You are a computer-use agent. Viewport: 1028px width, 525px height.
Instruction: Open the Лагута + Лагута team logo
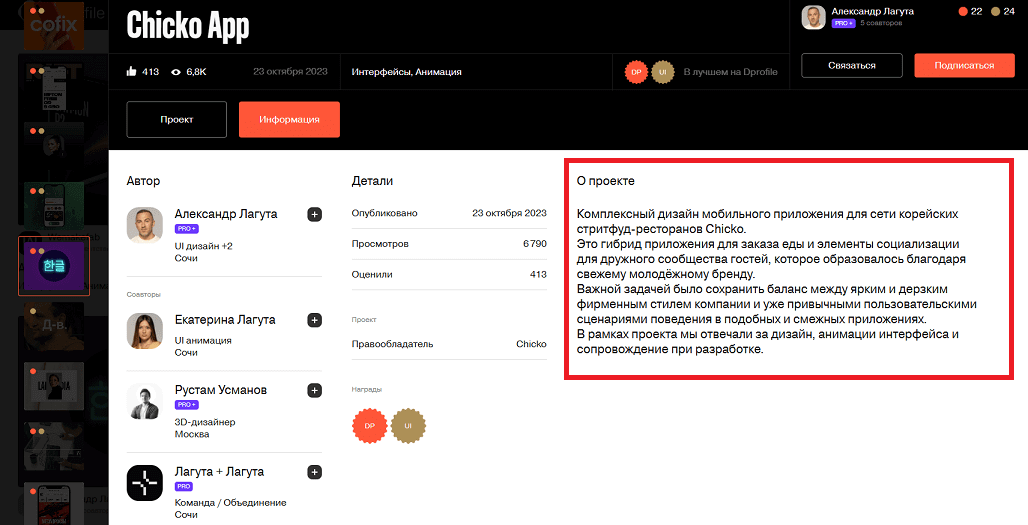coord(144,483)
